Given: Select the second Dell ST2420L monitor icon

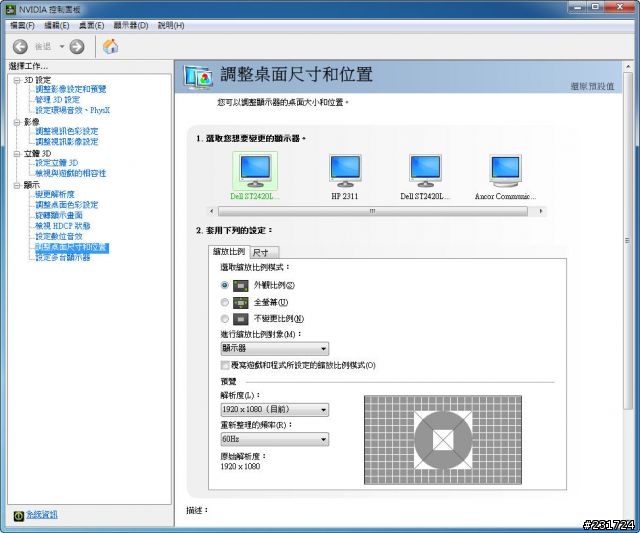Looking at the screenshot, I should 425,171.
